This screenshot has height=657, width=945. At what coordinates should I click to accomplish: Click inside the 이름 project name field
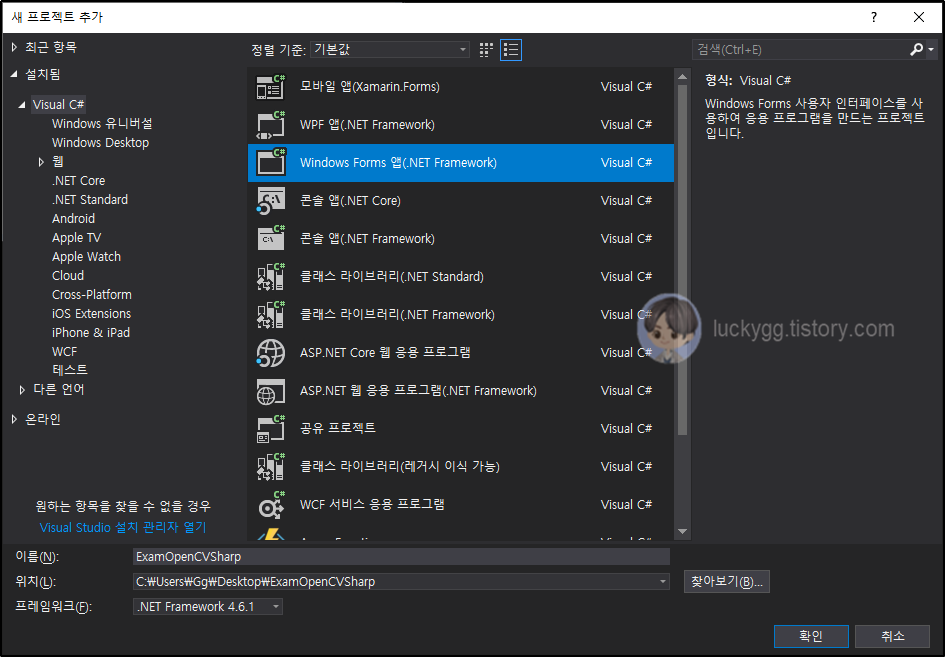click(400, 557)
